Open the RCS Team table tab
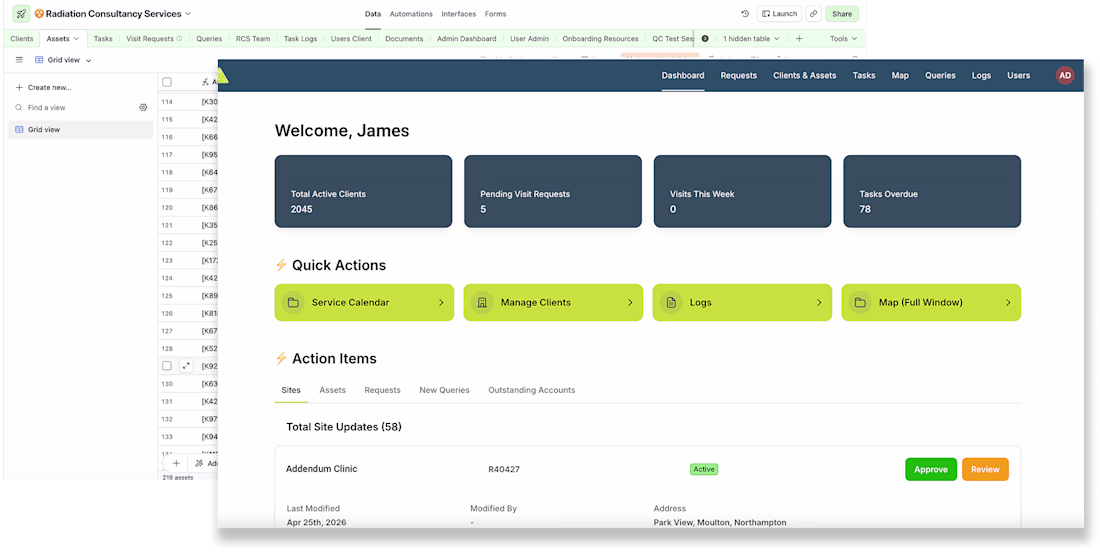1100x552 pixels. [x=253, y=39]
